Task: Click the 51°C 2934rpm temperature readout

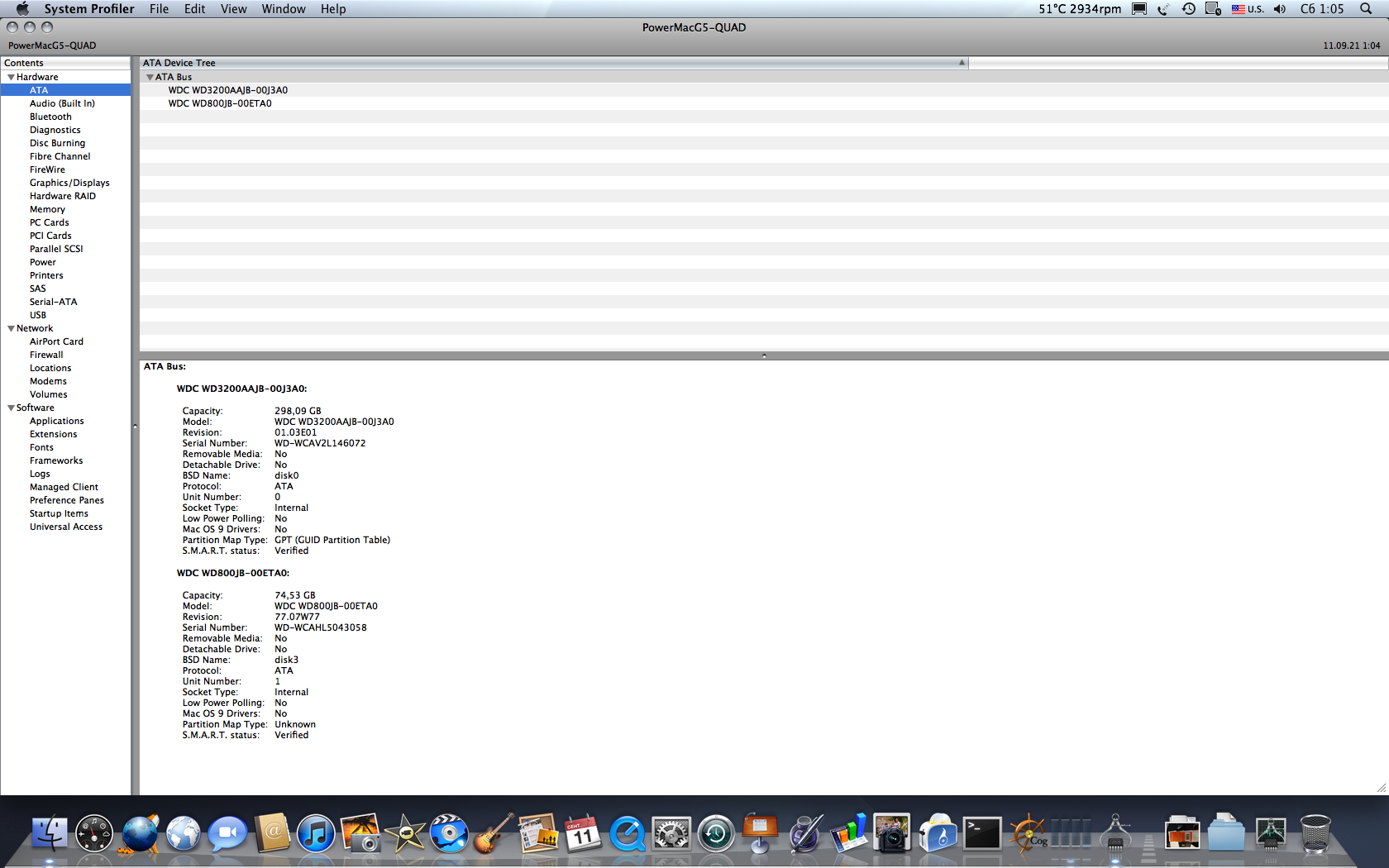Action: tap(1080, 9)
